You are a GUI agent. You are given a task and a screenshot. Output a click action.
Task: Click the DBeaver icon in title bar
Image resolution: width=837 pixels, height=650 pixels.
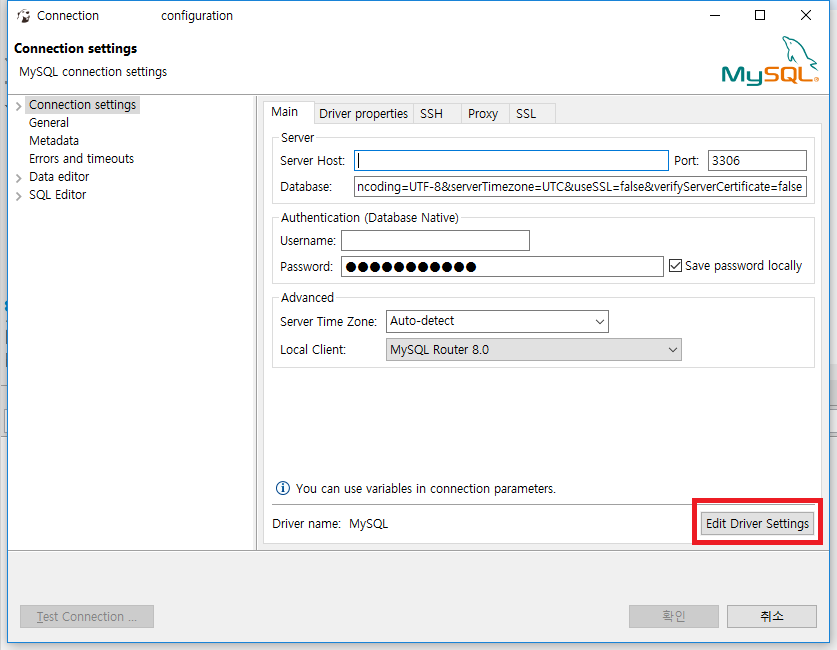click(23, 16)
